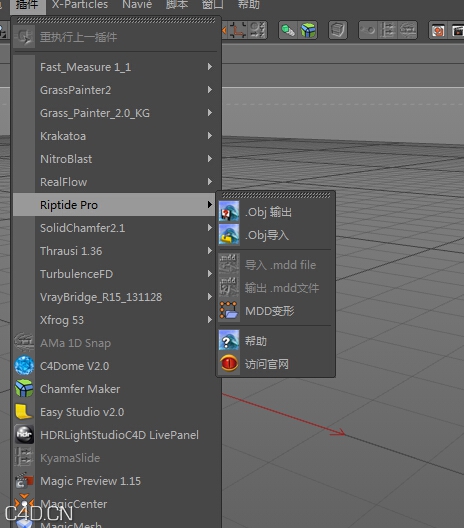464x528 pixels.
Task: Click the Chamfer Maker cube toolbar icon
Action: (307, 31)
